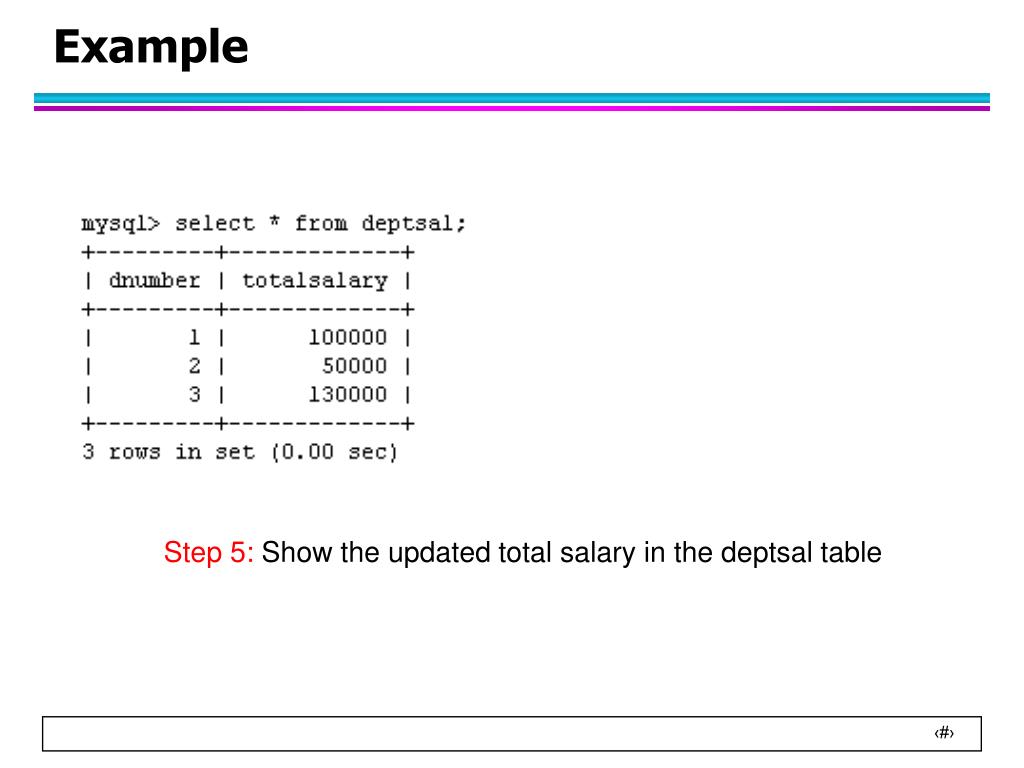Click the red "Step 5:" label
The height and width of the screenshot is (768, 1024).
(x=208, y=552)
